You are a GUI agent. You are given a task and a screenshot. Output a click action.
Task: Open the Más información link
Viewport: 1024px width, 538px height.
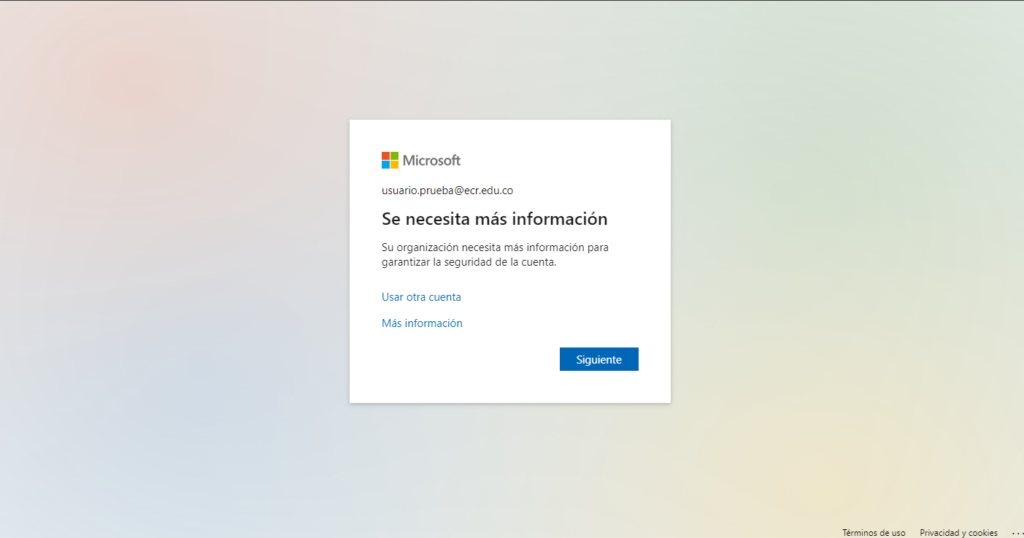tap(422, 323)
